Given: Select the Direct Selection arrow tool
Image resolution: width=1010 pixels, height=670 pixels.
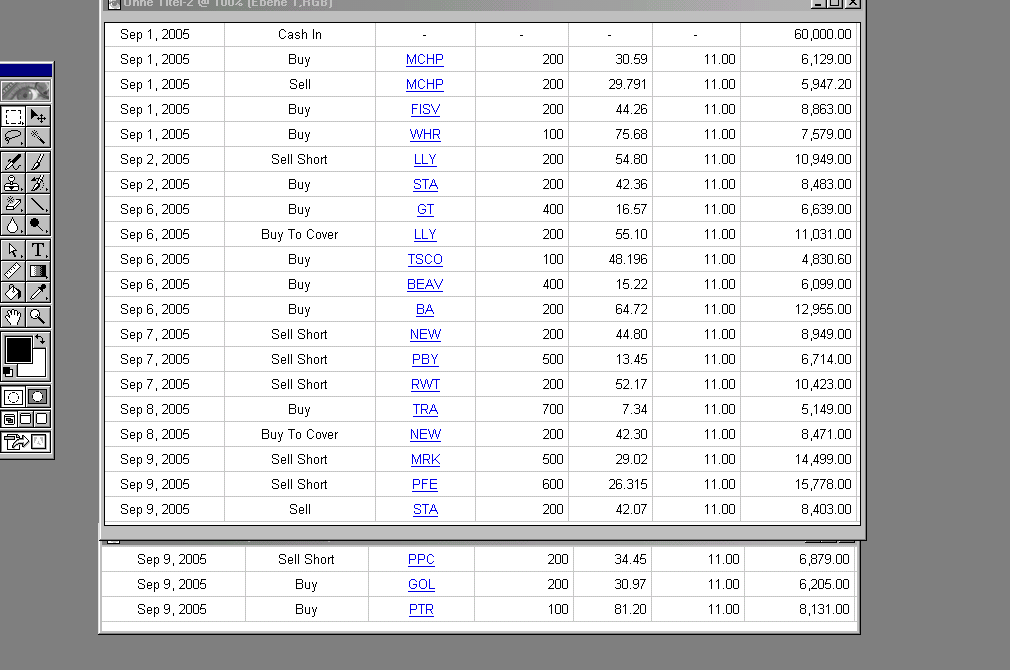Looking at the screenshot, I should click(x=14, y=250).
